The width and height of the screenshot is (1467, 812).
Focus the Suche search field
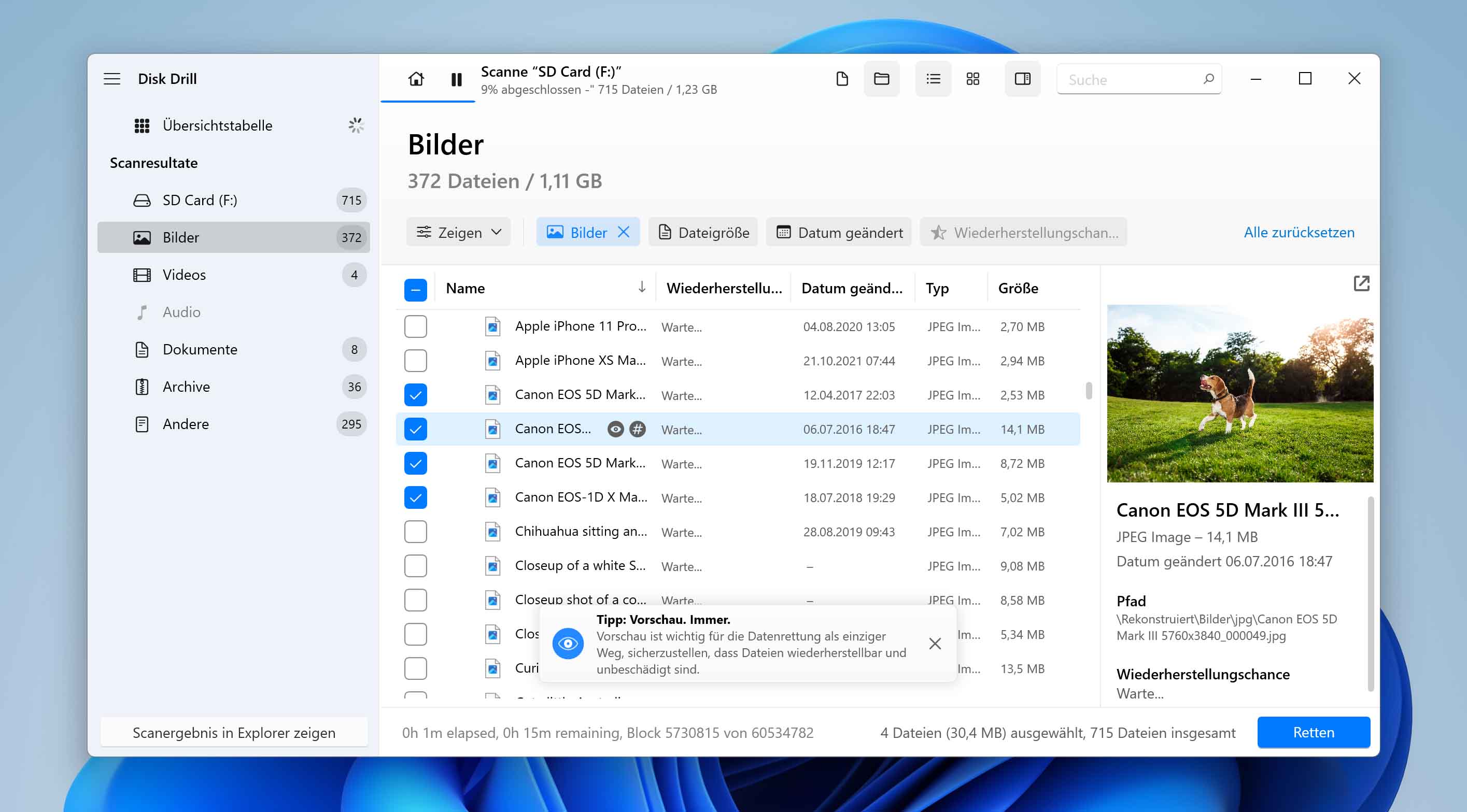click(1138, 79)
